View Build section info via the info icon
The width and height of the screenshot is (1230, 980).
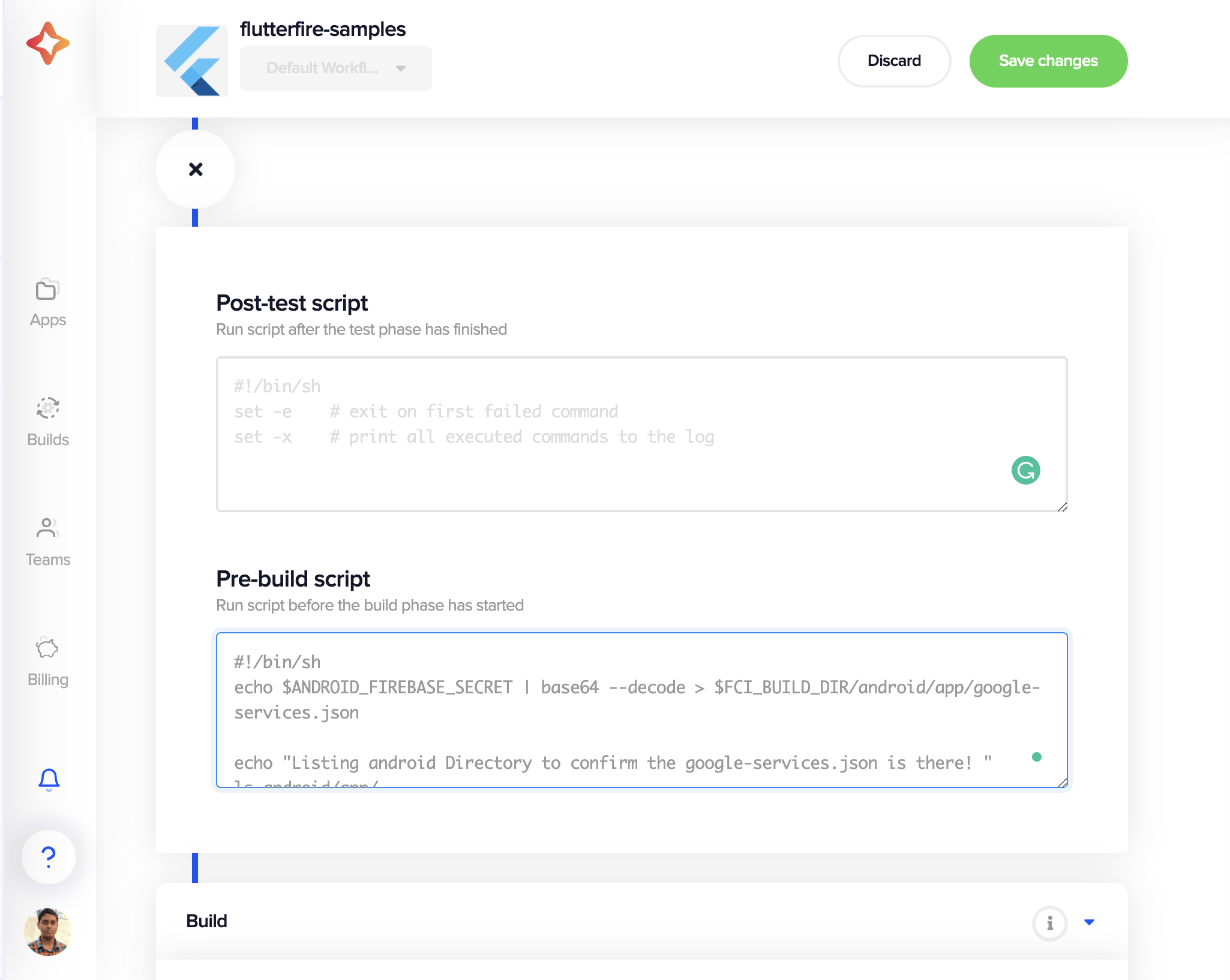(1049, 923)
